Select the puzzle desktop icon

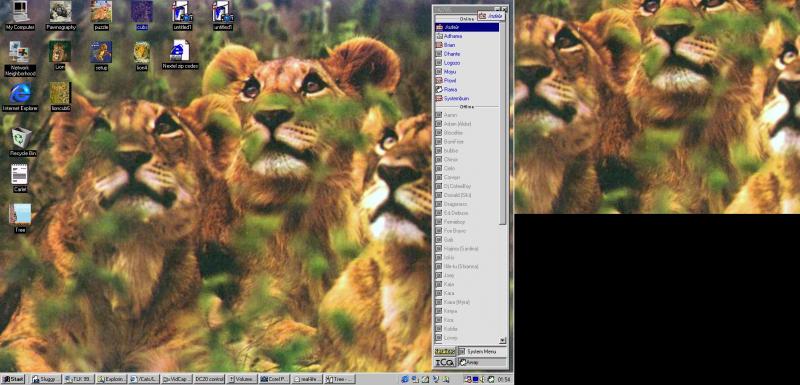[x=102, y=15]
